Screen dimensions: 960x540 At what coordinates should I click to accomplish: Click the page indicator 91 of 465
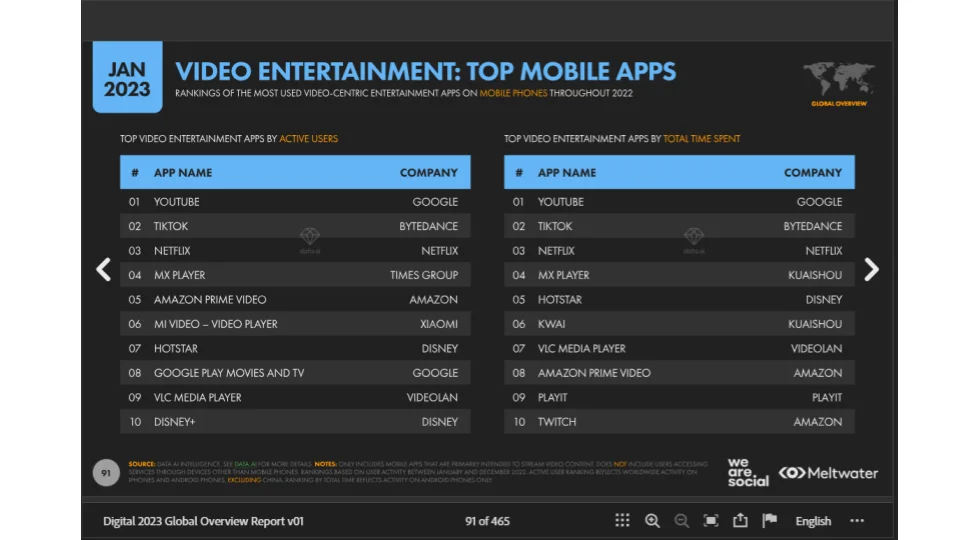point(487,521)
